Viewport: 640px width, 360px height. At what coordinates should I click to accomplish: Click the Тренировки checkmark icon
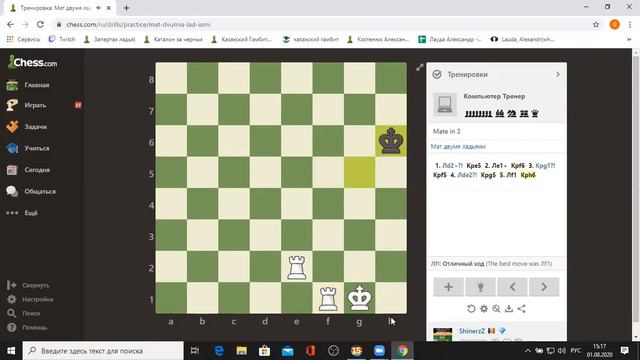[437, 75]
